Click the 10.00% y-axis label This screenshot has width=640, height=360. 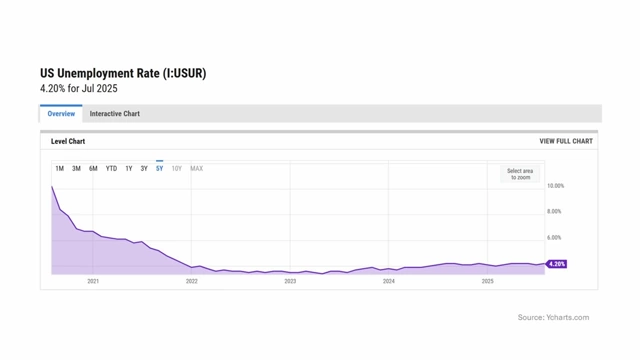click(556, 186)
